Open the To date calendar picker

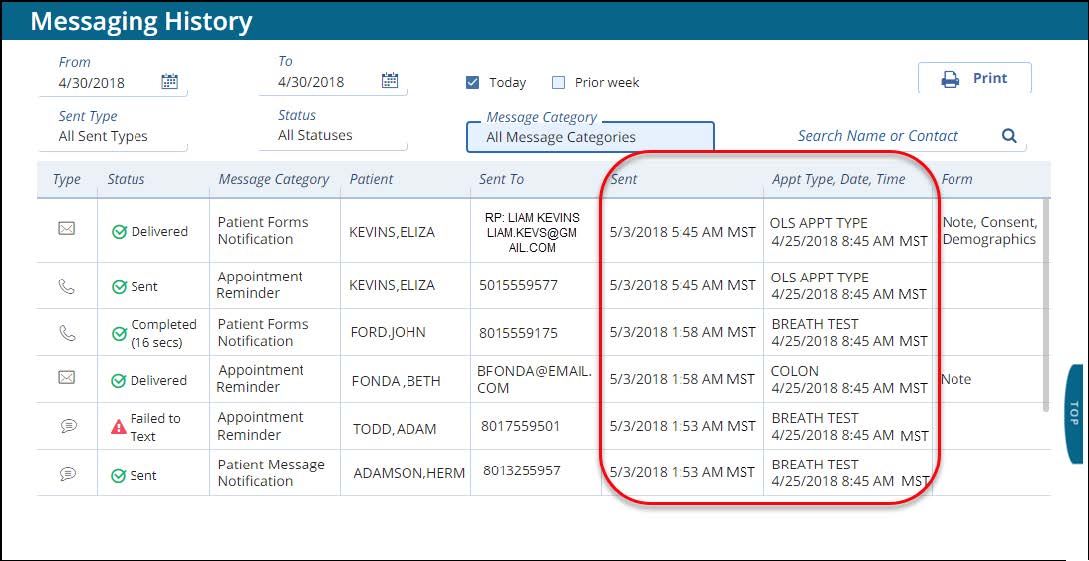pyautogui.click(x=390, y=82)
